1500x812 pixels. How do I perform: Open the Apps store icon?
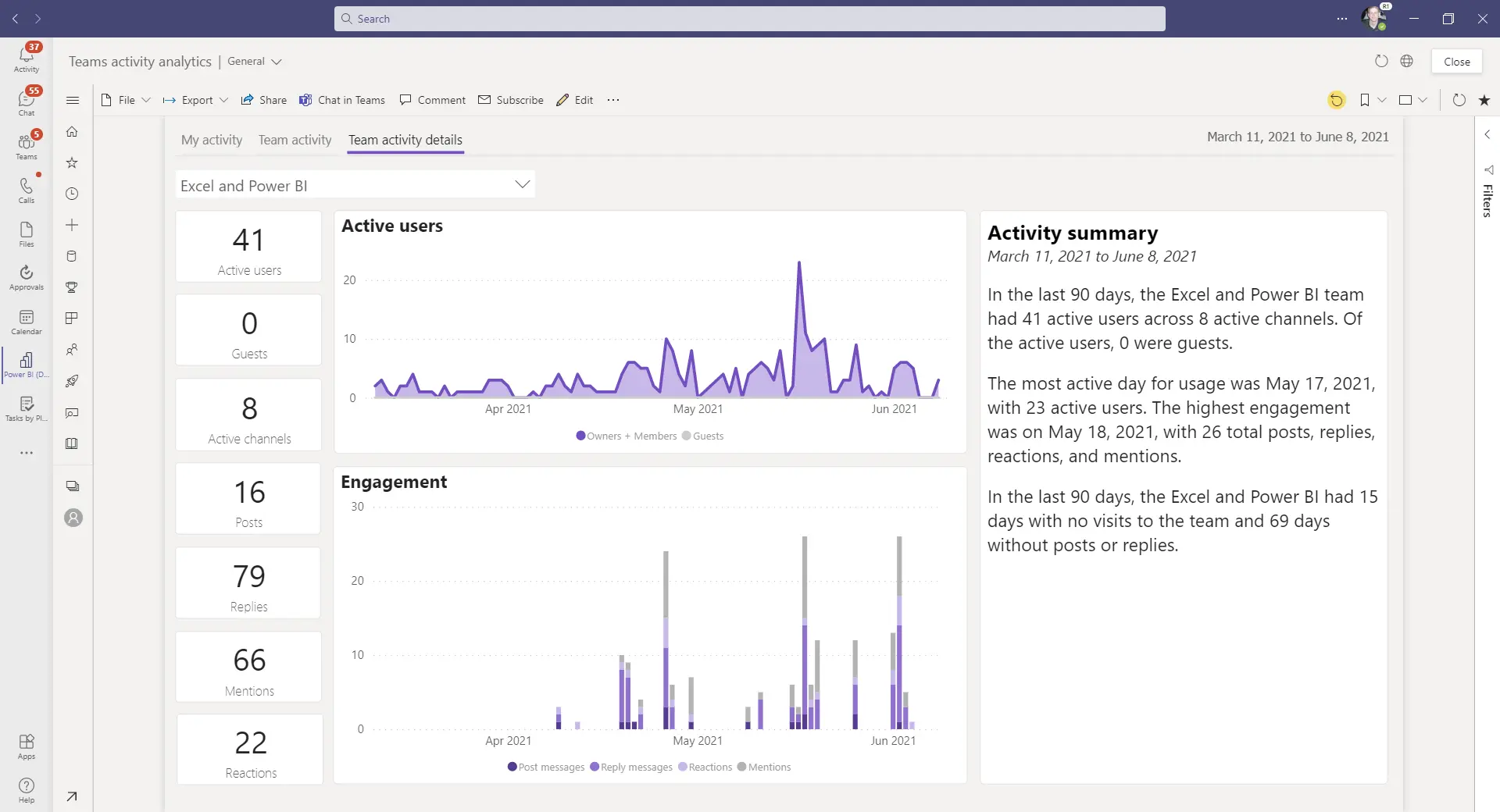pyautogui.click(x=27, y=746)
